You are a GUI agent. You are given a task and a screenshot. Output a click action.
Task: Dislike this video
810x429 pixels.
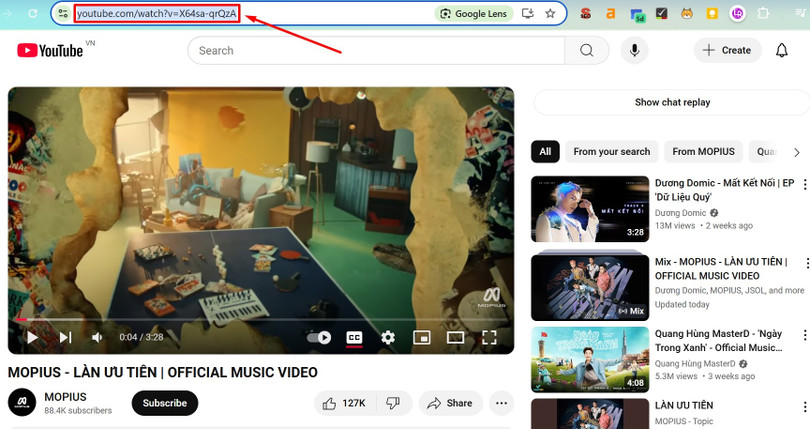click(x=394, y=403)
